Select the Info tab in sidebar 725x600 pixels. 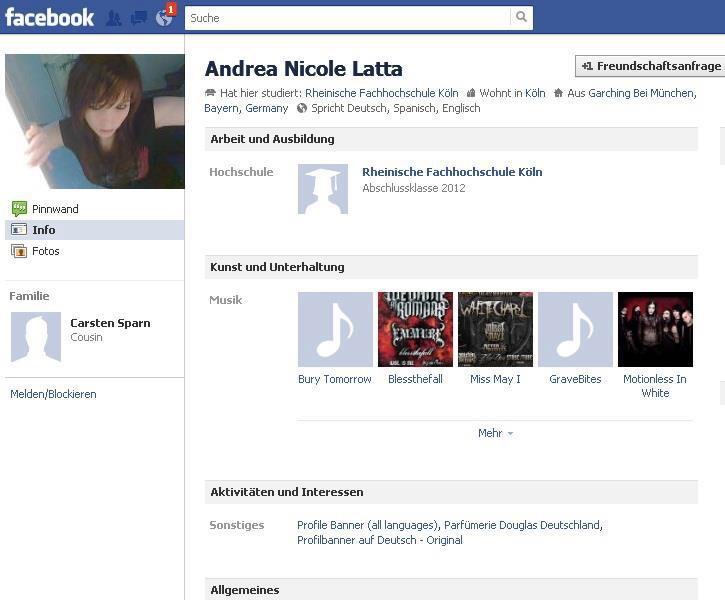94,230
